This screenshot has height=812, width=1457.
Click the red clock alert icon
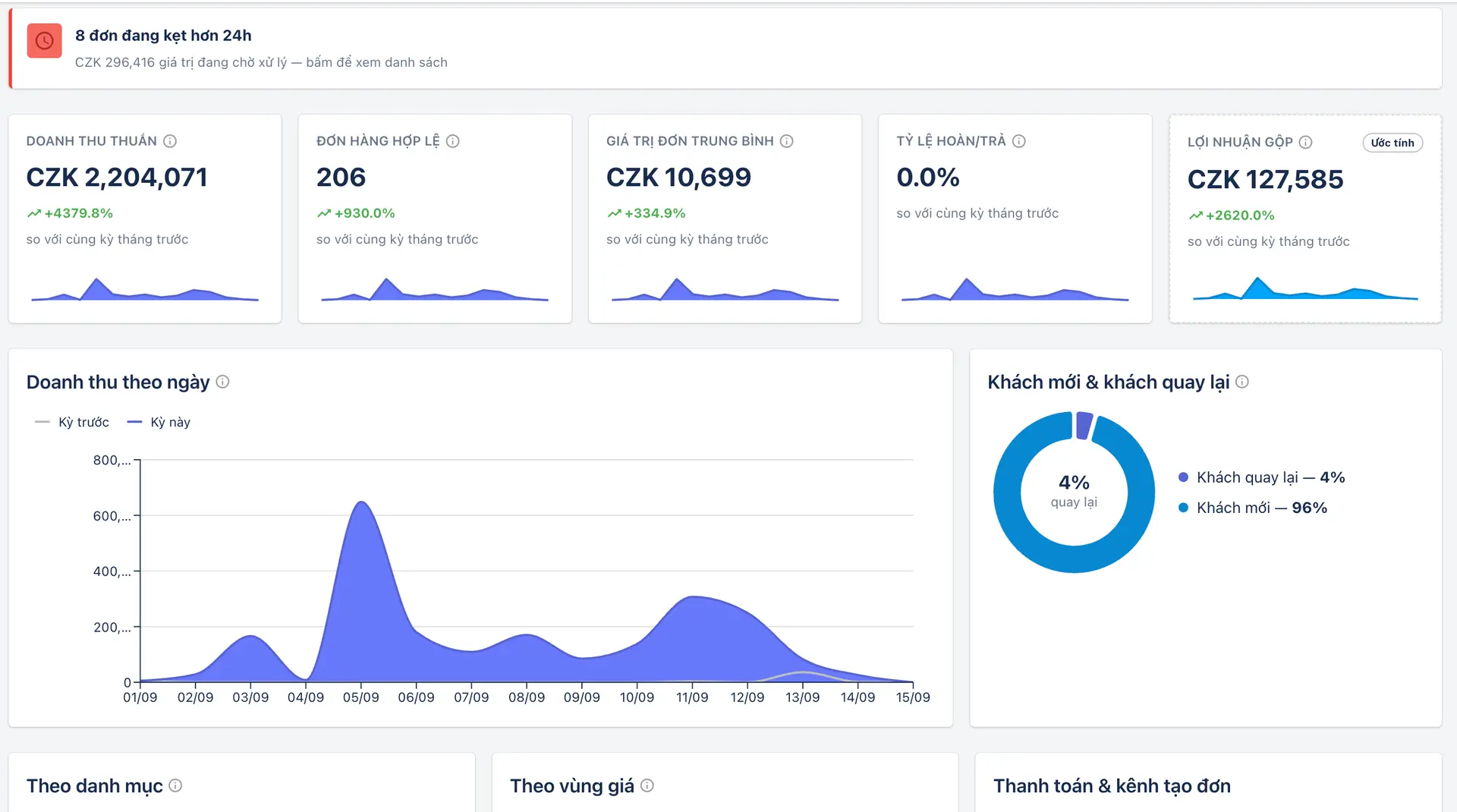tap(44, 41)
